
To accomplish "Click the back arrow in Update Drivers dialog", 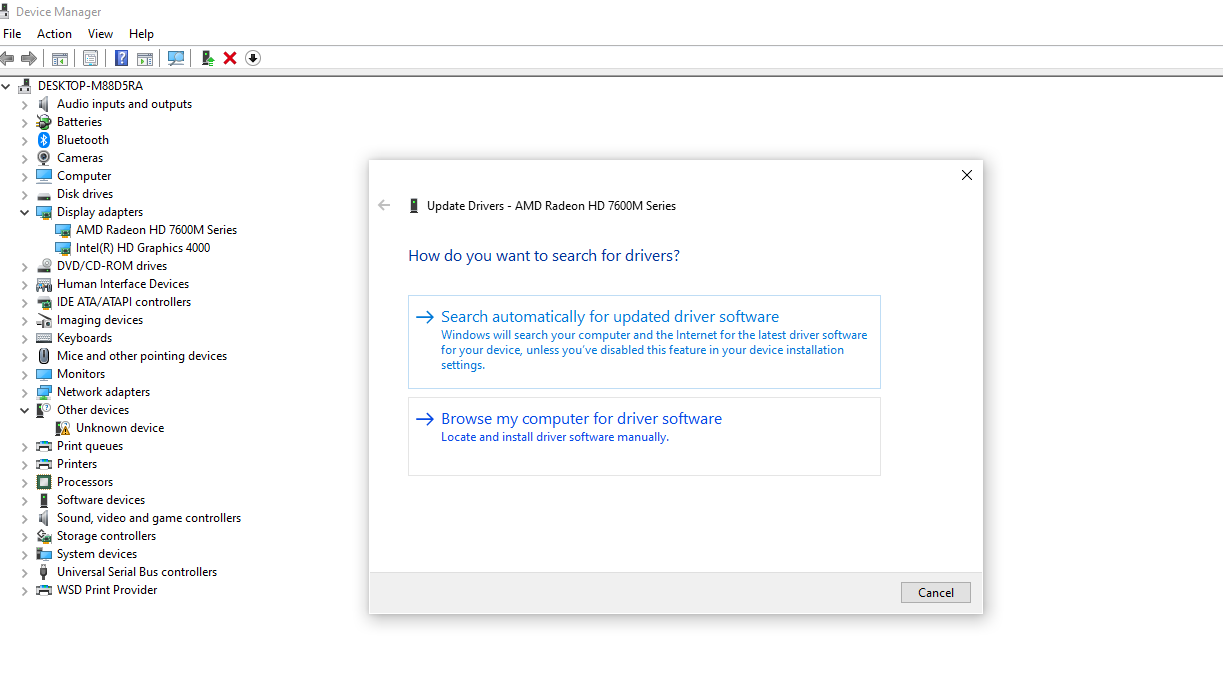I will [x=384, y=205].
